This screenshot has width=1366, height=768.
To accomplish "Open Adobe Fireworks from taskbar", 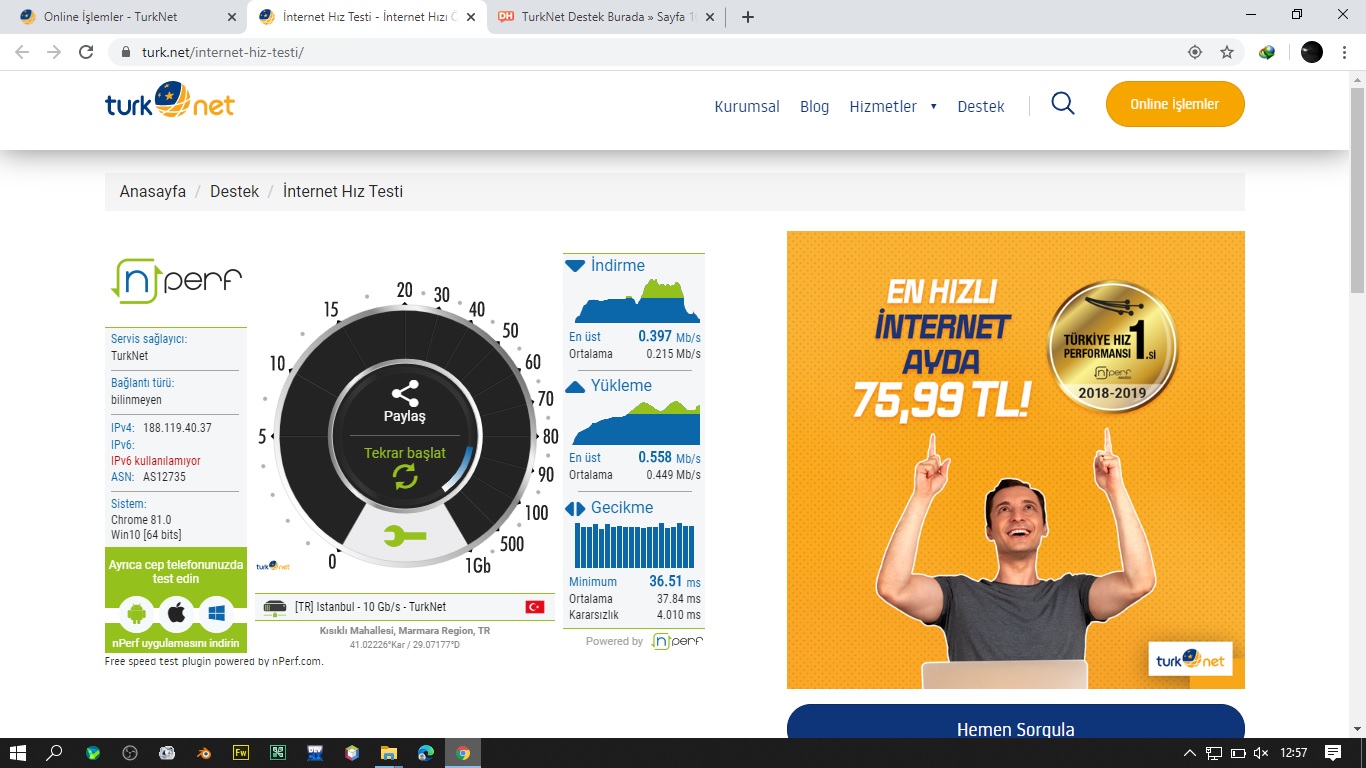I will (240, 753).
